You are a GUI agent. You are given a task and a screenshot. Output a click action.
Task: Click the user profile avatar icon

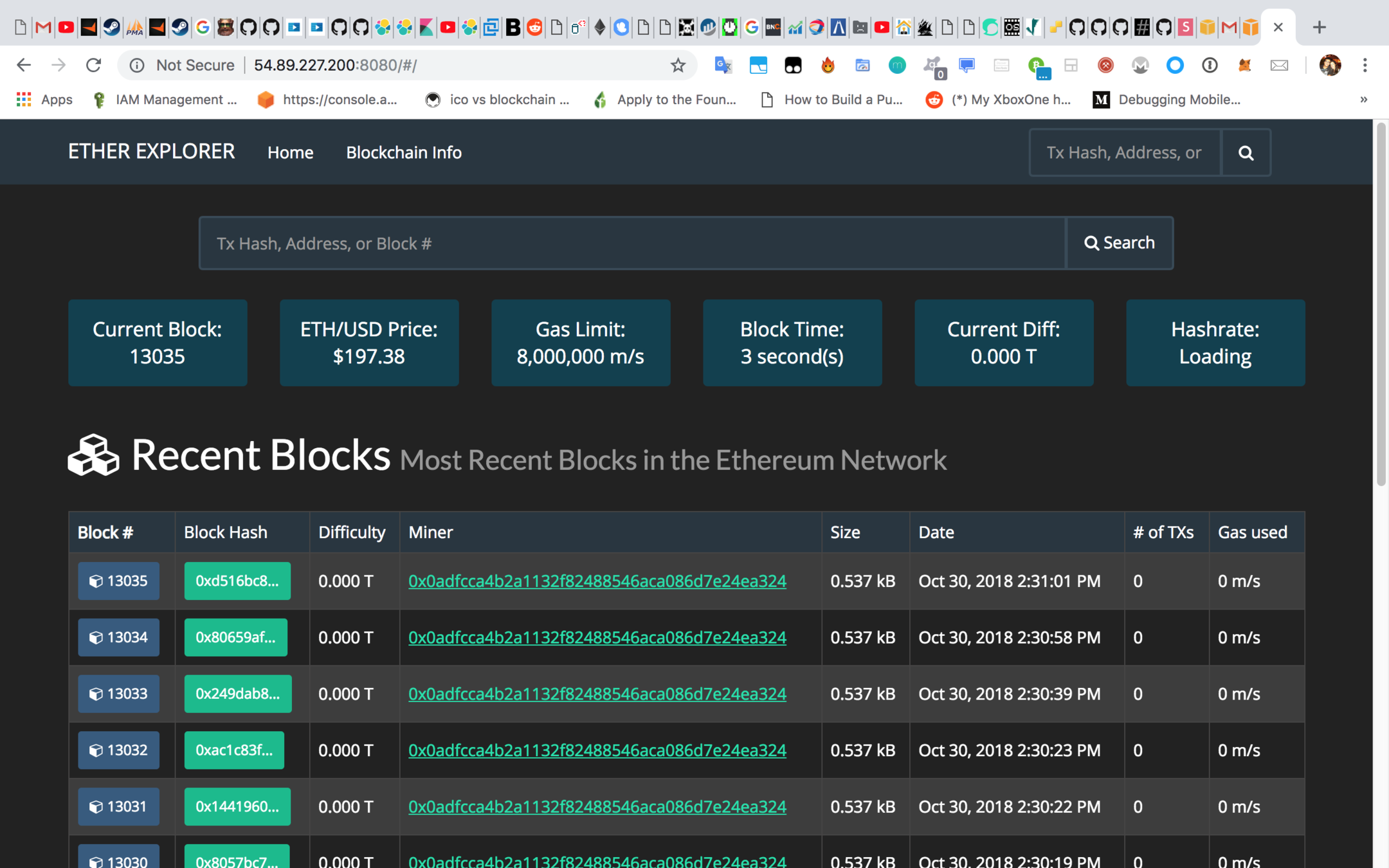point(1329,65)
